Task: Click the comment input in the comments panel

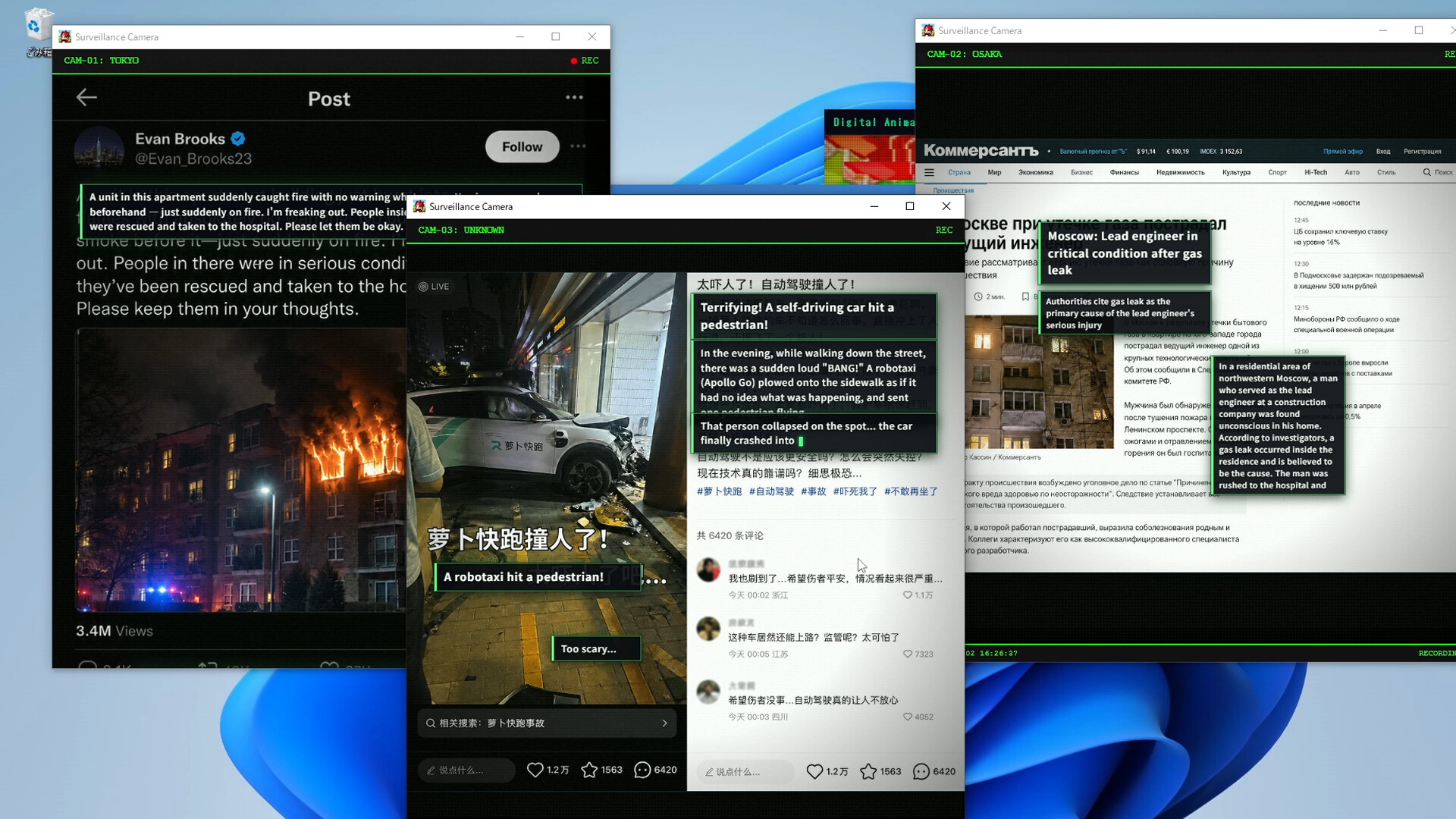Action: [x=745, y=771]
